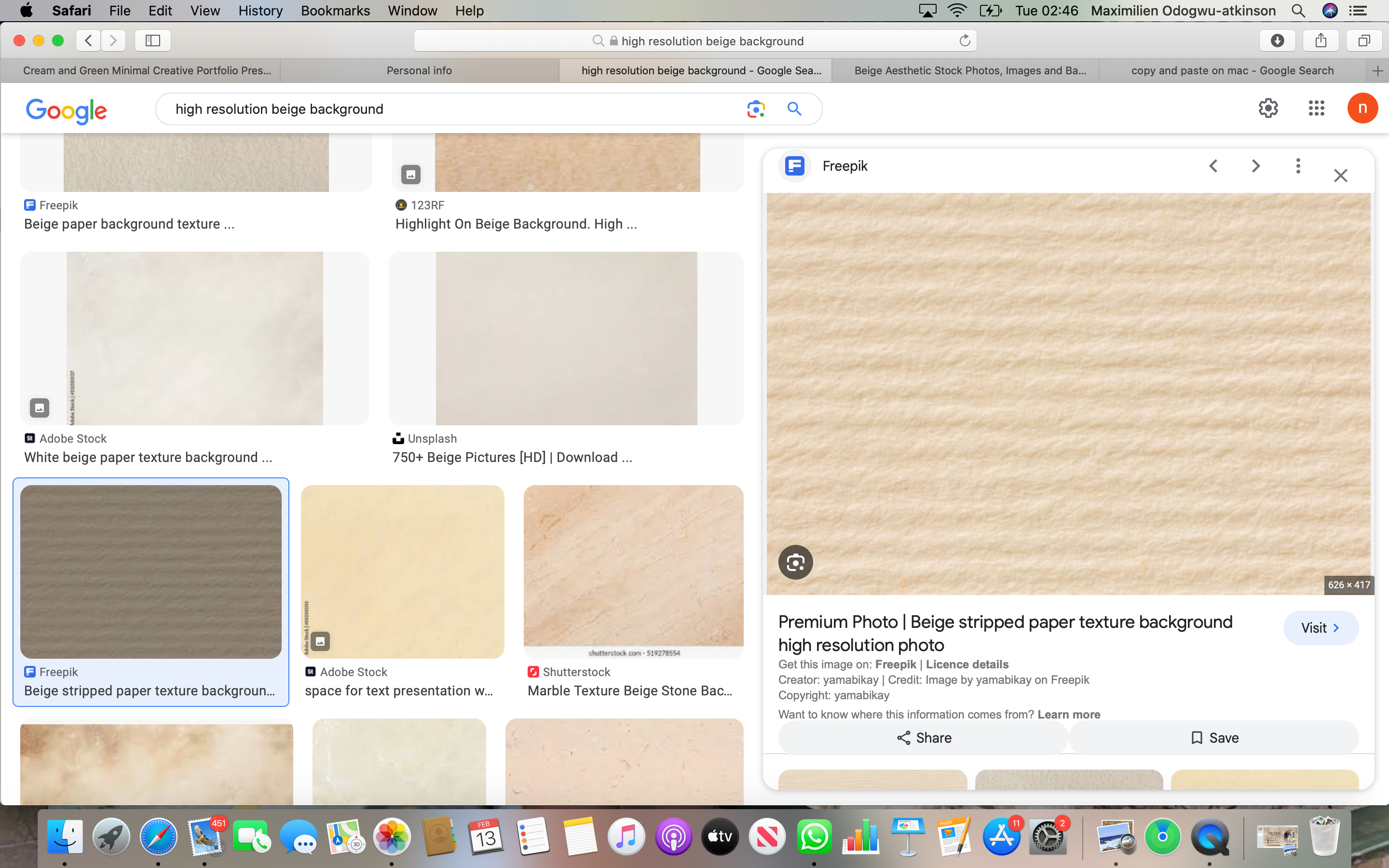This screenshot has width=1389, height=868.
Task: Open Google quick settings gear
Action: 1268,108
